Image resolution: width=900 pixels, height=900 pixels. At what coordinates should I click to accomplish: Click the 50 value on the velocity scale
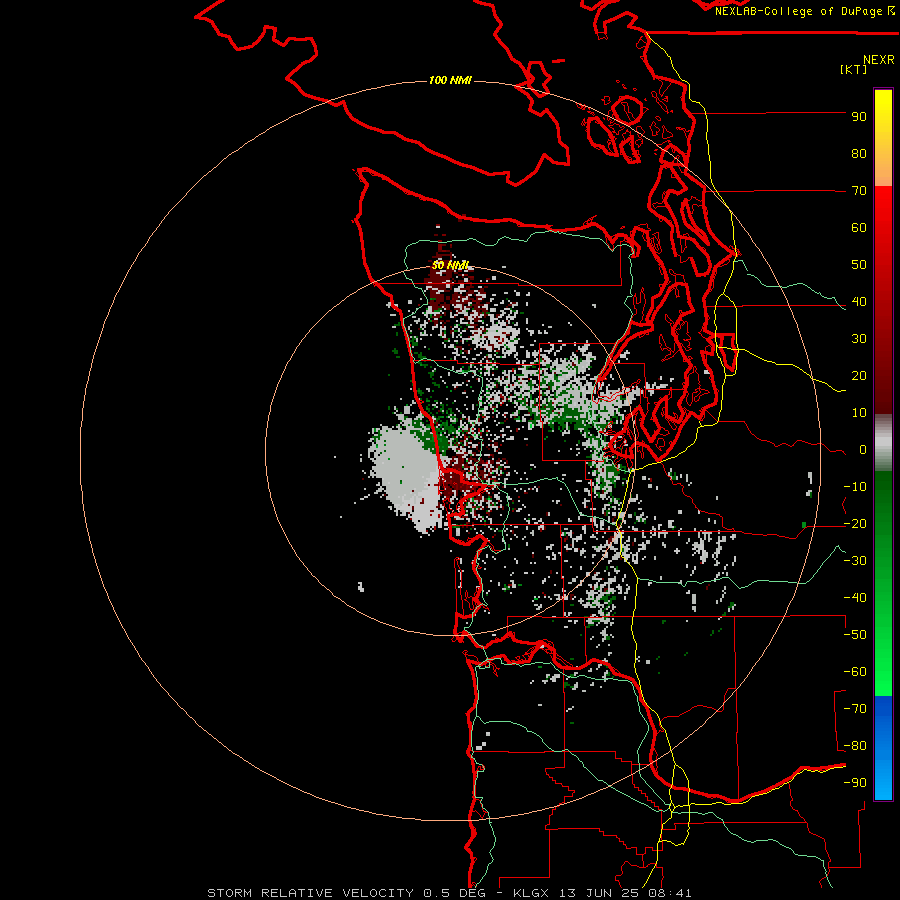click(x=859, y=265)
